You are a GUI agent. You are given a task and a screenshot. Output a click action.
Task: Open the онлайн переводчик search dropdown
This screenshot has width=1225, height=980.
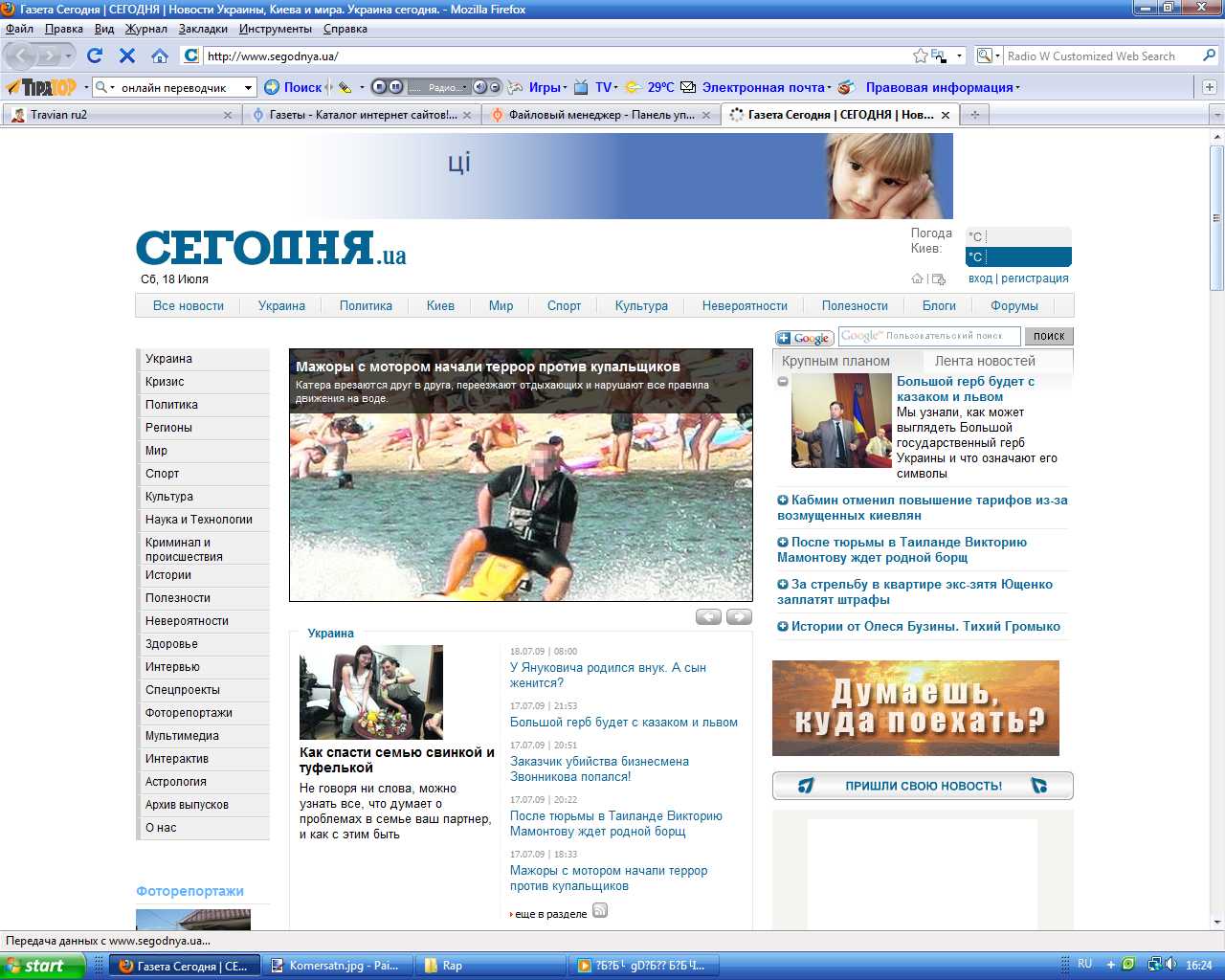click(x=248, y=87)
